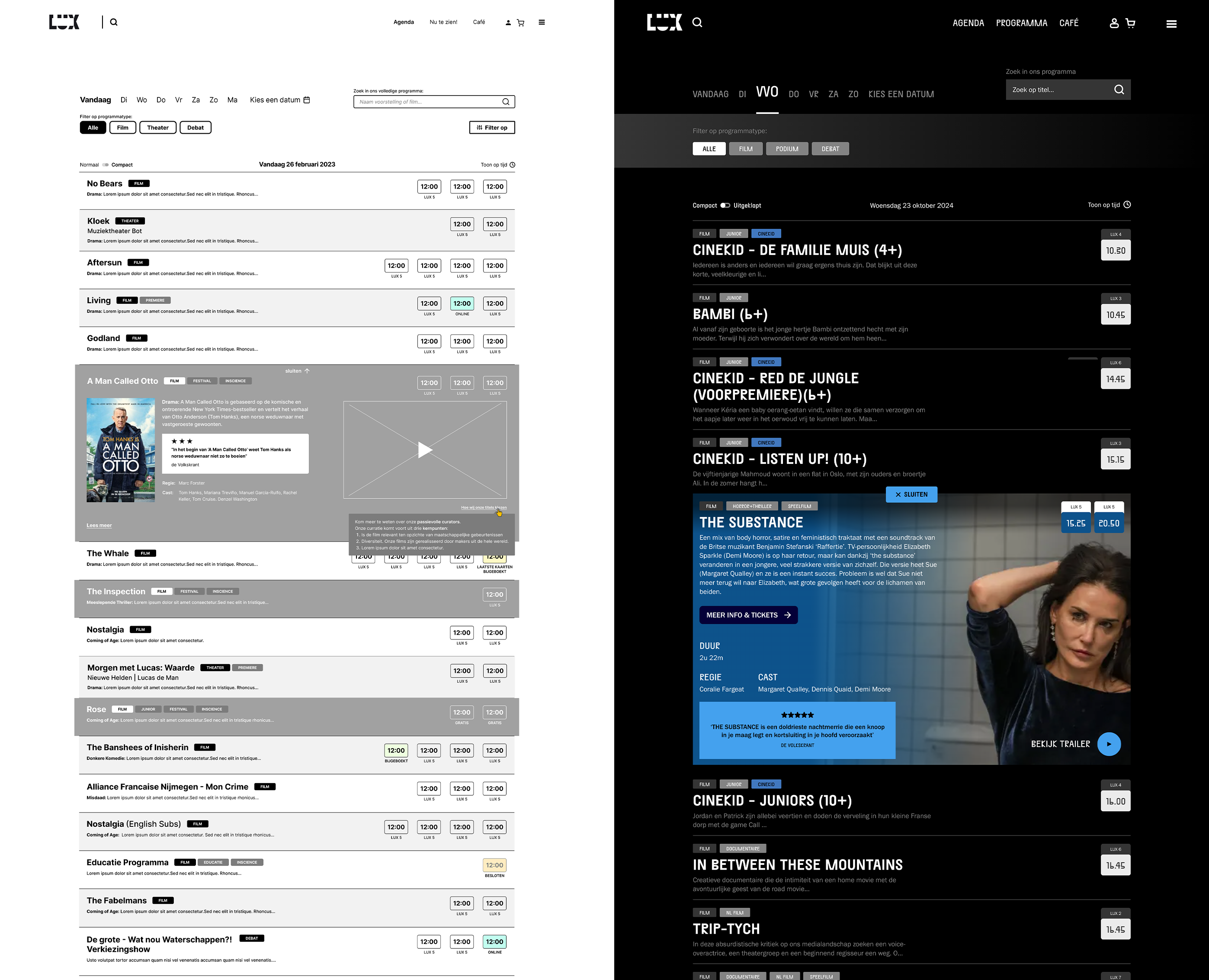Click the search icon in the light header
Screen dimensions: 1209x980
[x=114, y=22]
